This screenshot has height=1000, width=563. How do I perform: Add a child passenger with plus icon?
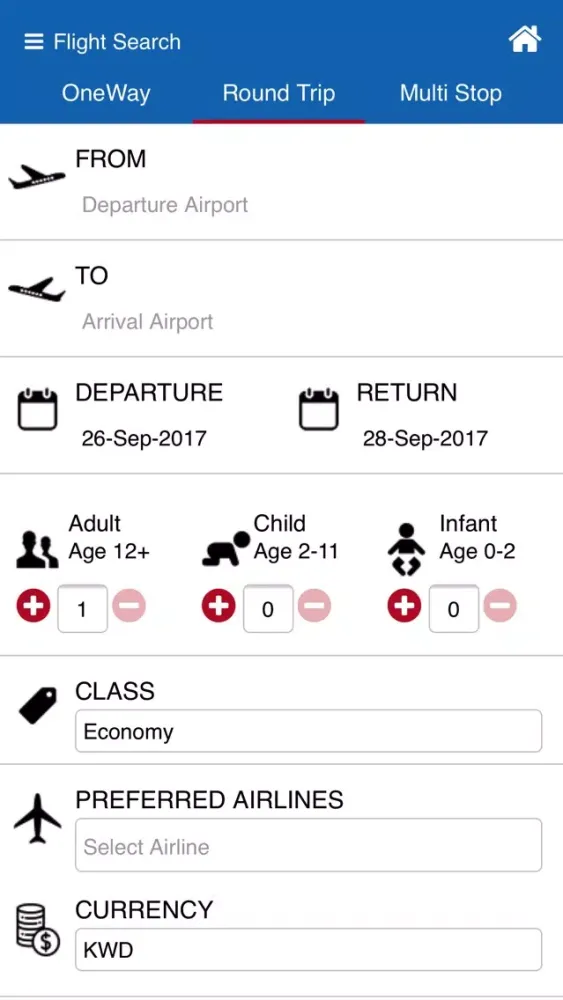pos(219,606)
